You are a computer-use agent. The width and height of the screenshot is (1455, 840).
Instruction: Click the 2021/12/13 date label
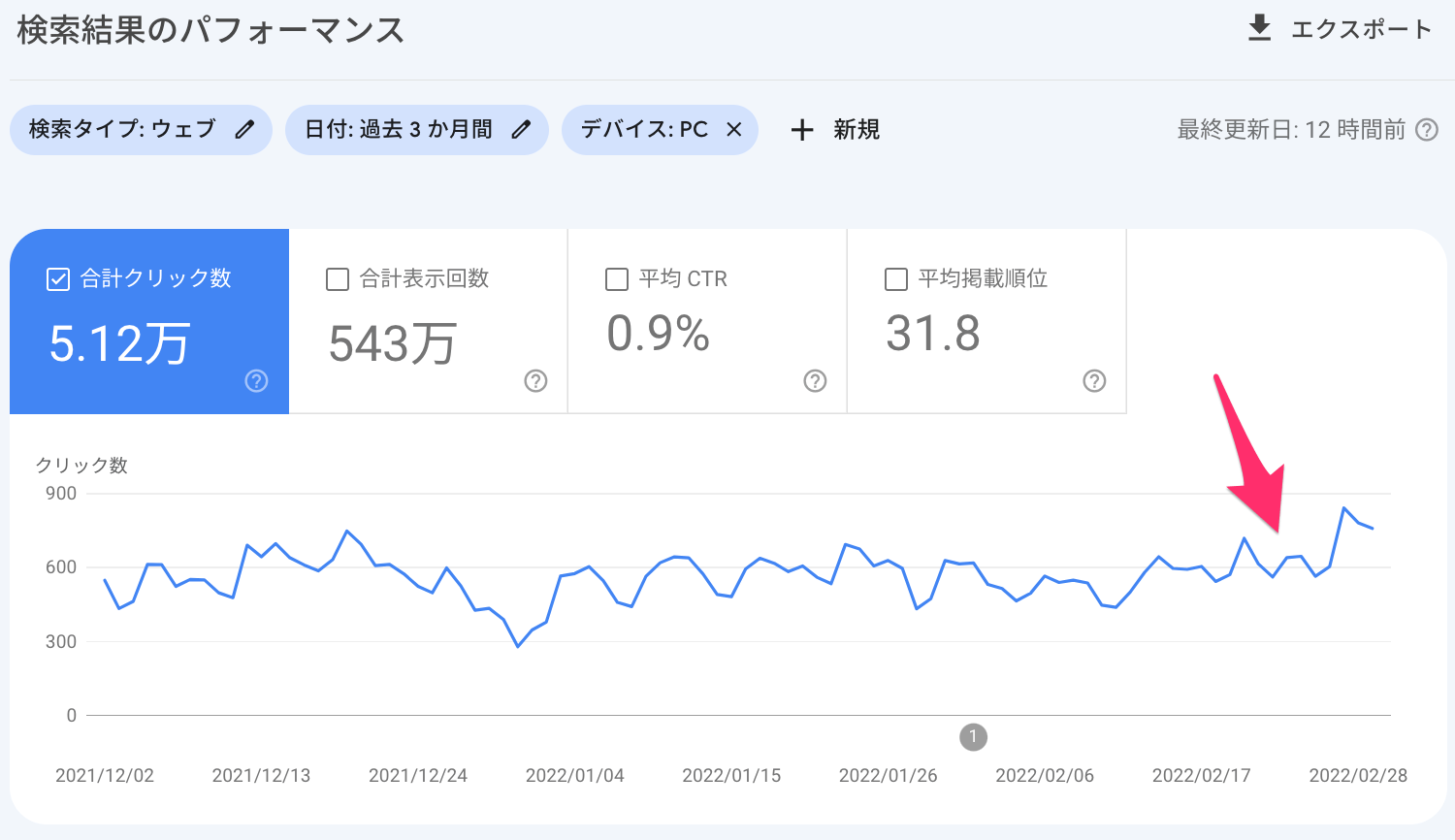pos(261,776)
